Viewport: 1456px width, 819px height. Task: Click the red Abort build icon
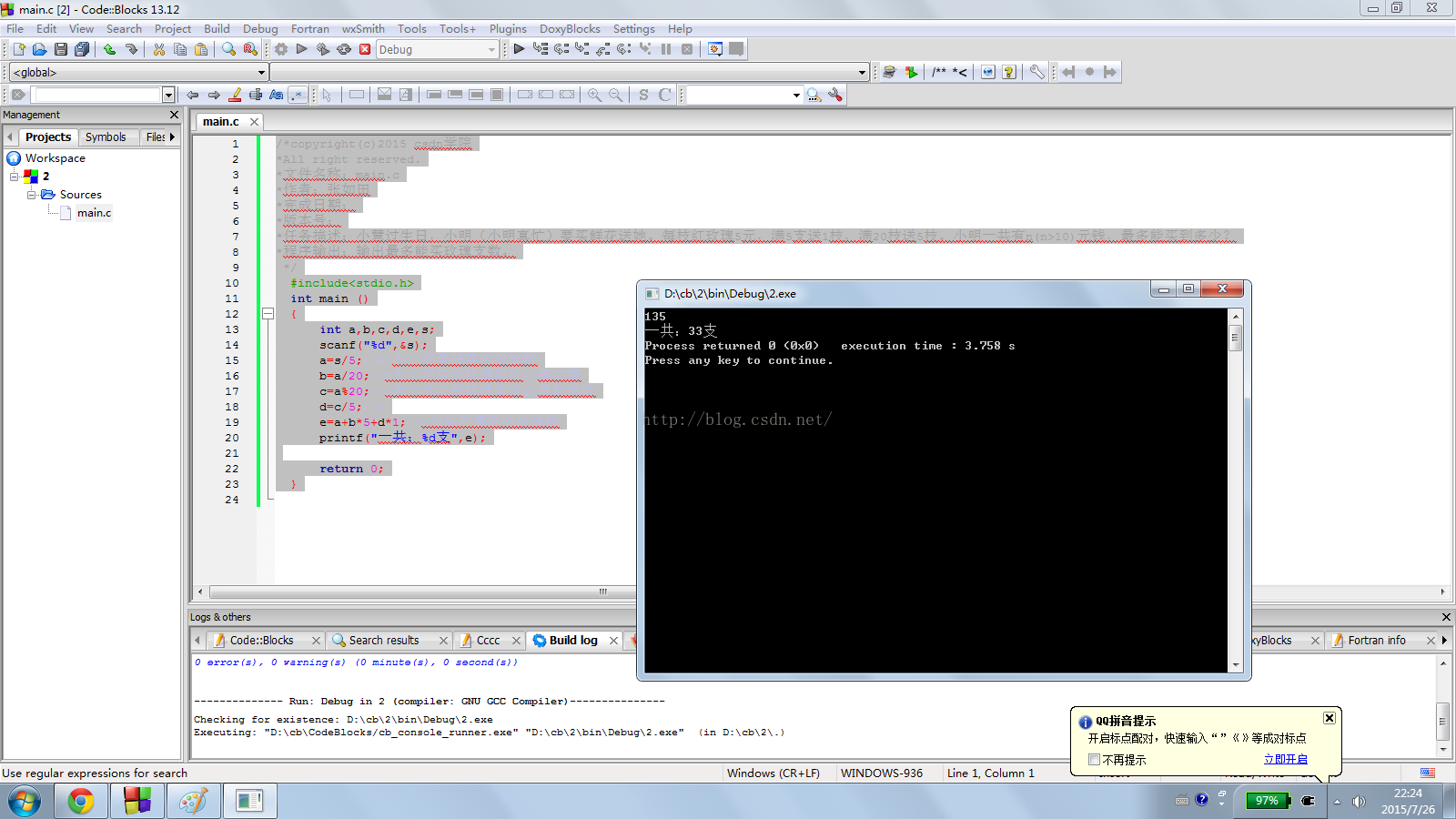pos(365,49)
